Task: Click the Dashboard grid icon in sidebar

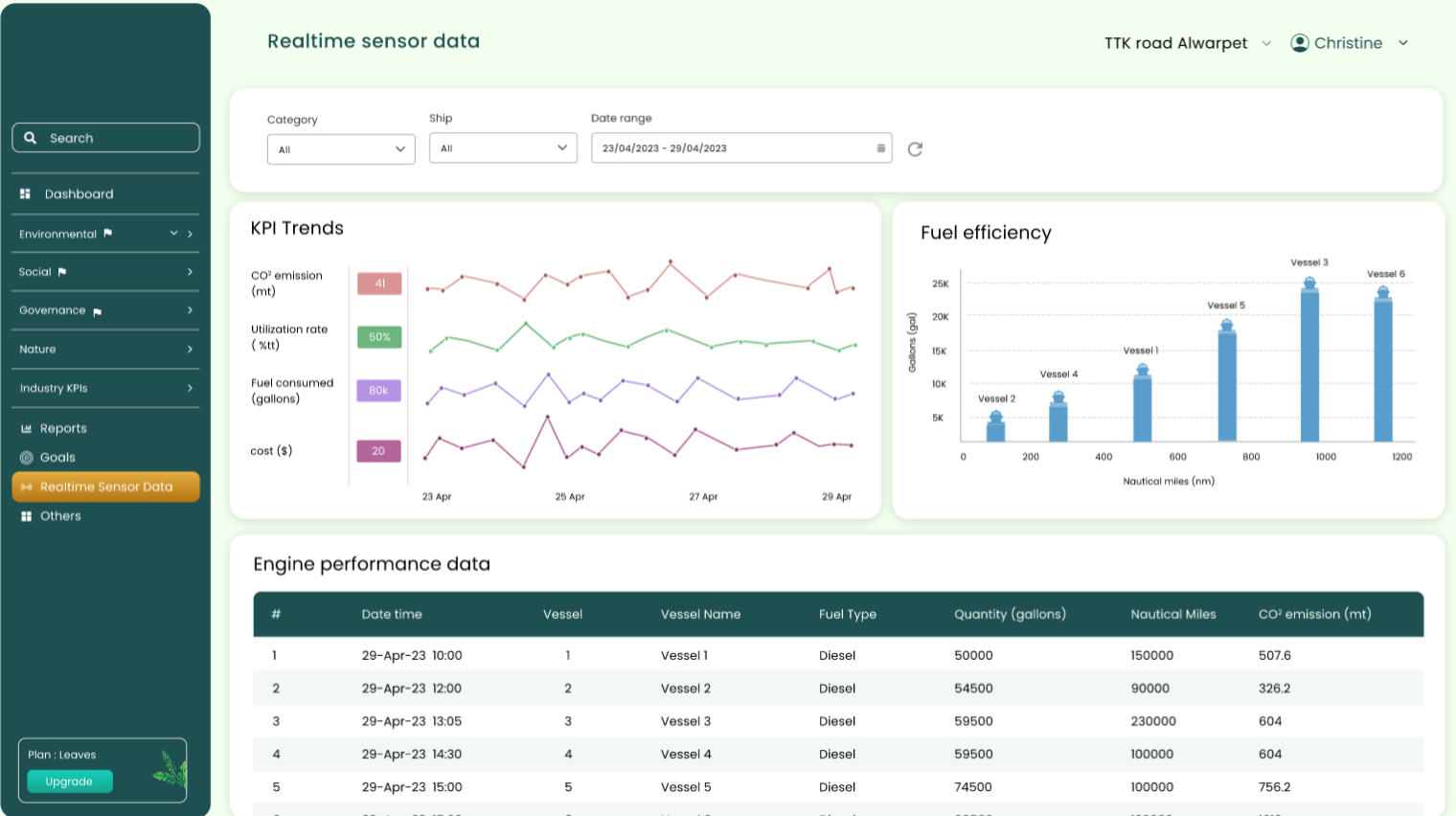Action: pos(26,194)
